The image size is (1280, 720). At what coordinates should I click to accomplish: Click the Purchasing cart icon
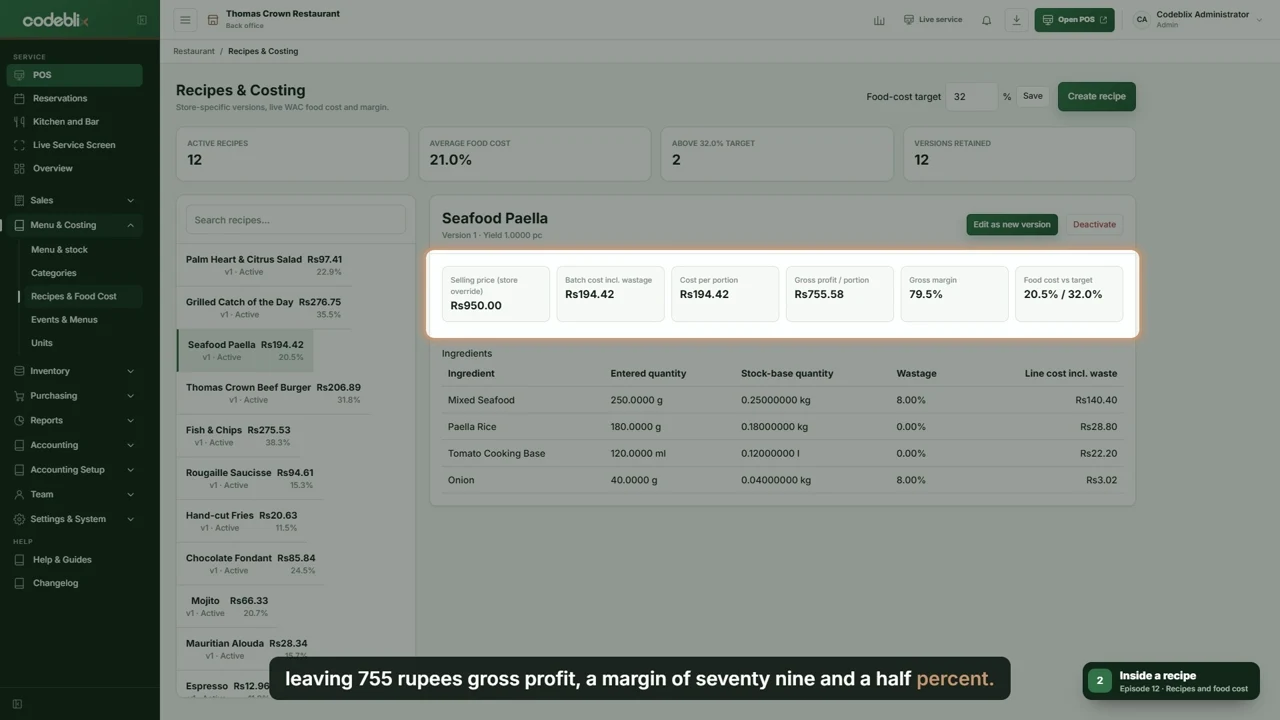(x=19, y=396)
